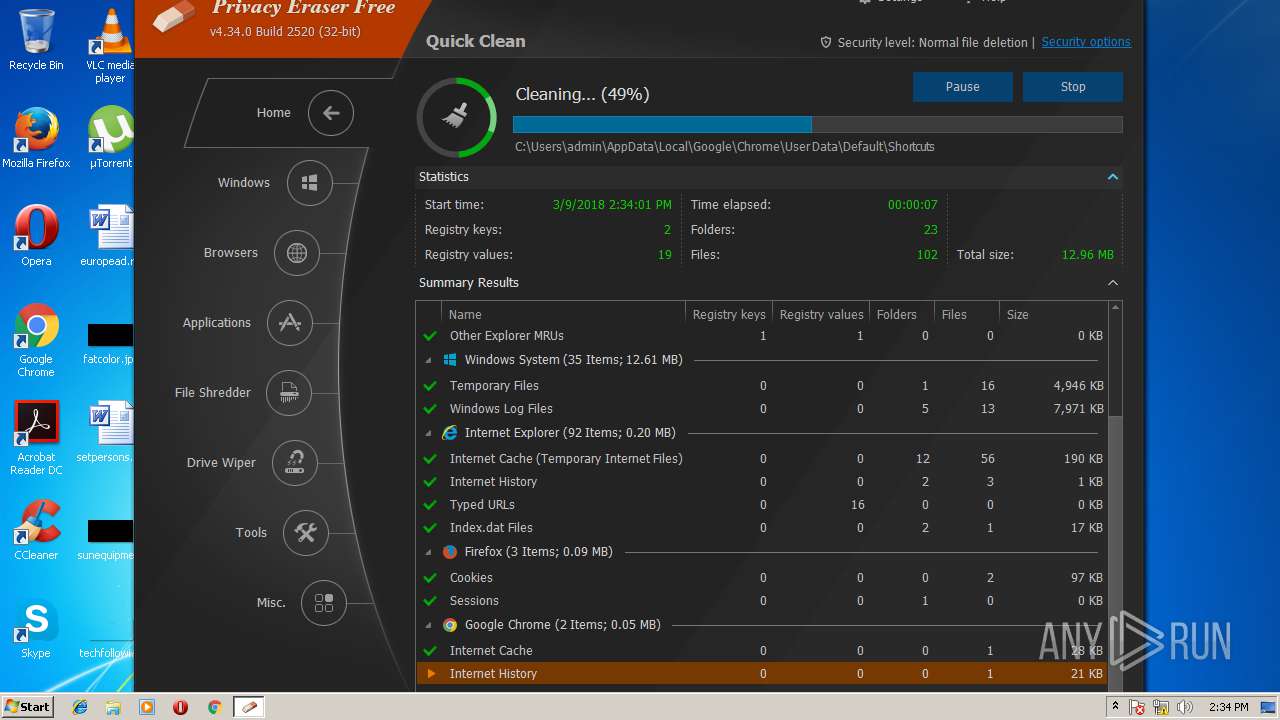This screenshot has height=720, width=1280.
Task: Click the Windows System group icon
Action: (x=450, y=360)
